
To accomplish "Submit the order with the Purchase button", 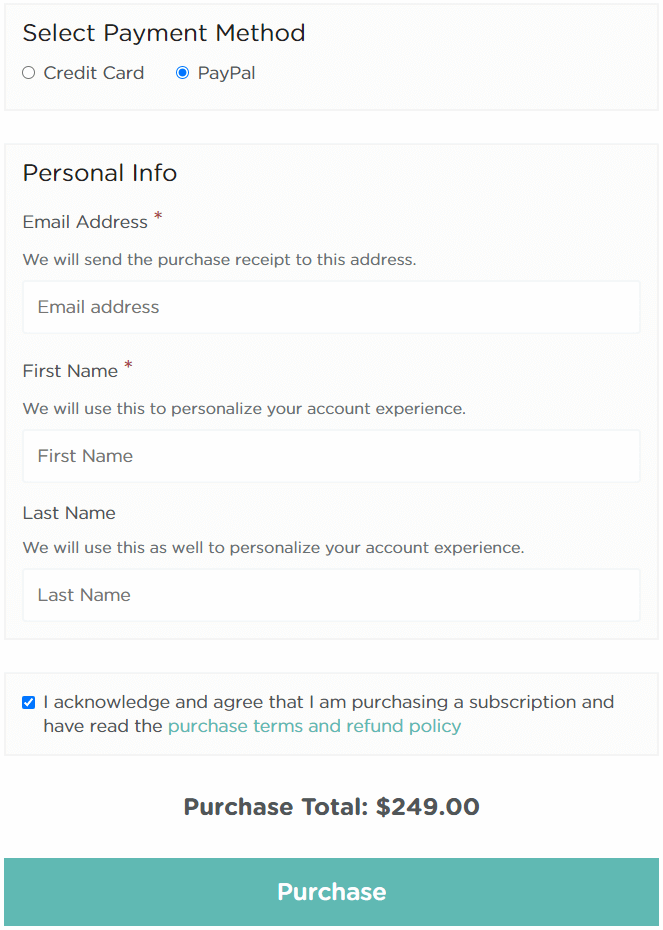I will 332,891.
